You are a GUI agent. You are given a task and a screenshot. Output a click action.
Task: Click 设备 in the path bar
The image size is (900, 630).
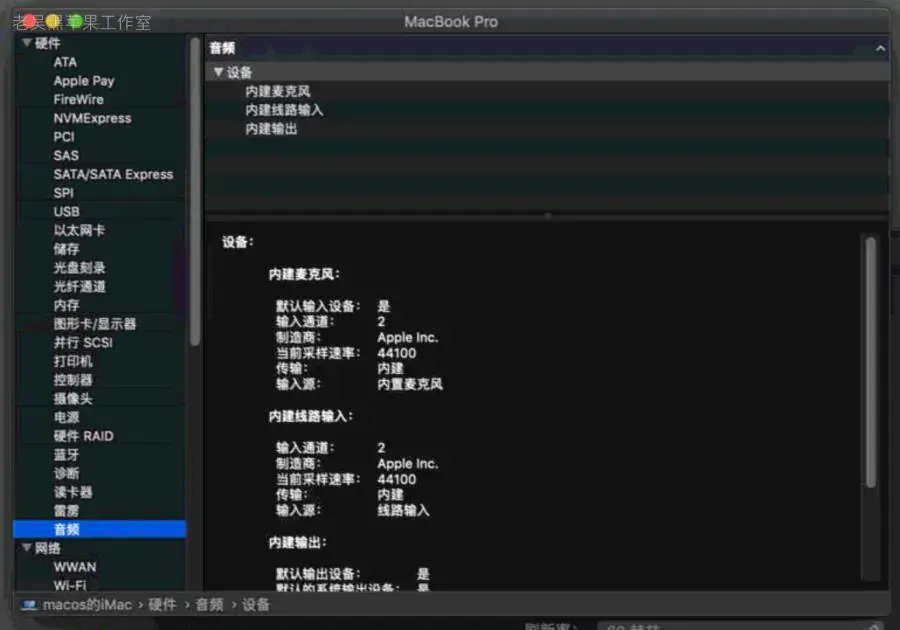255,605
